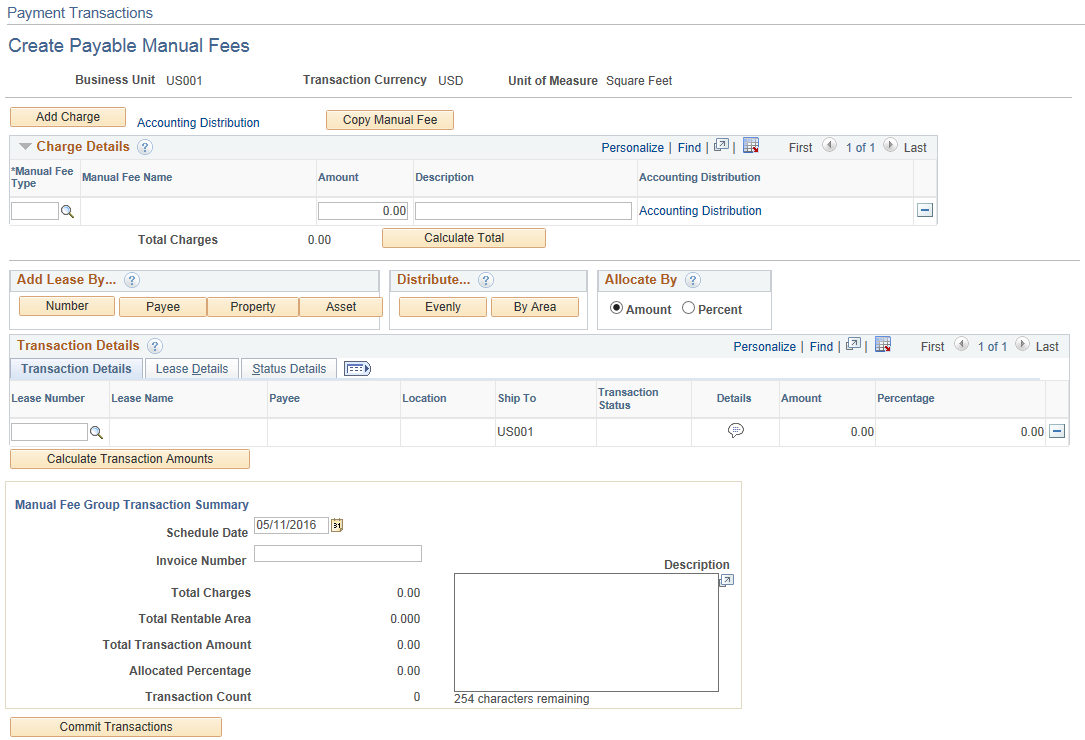The image size is (1085, 740).
Task: Export the Charge Details grid to spreadsheet
Action: click(x=751, y=147)
